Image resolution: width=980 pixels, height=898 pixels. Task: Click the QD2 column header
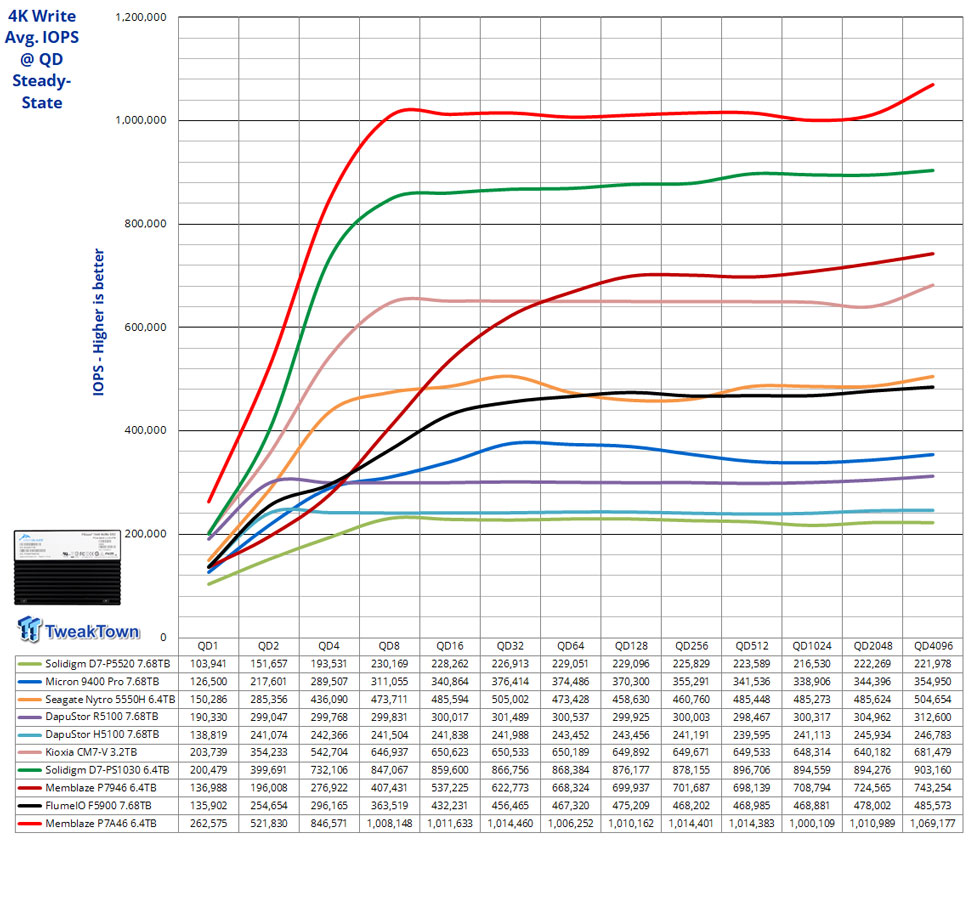pos(269,646)
